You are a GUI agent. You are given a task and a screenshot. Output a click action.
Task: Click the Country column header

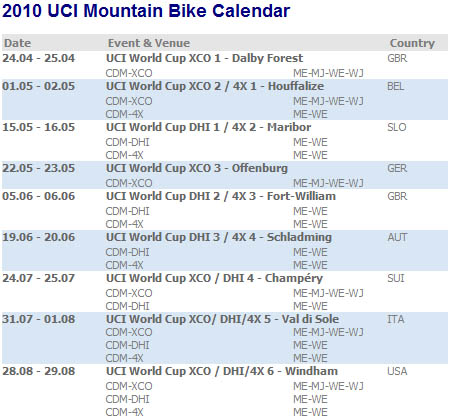click(x=412, y=43)
